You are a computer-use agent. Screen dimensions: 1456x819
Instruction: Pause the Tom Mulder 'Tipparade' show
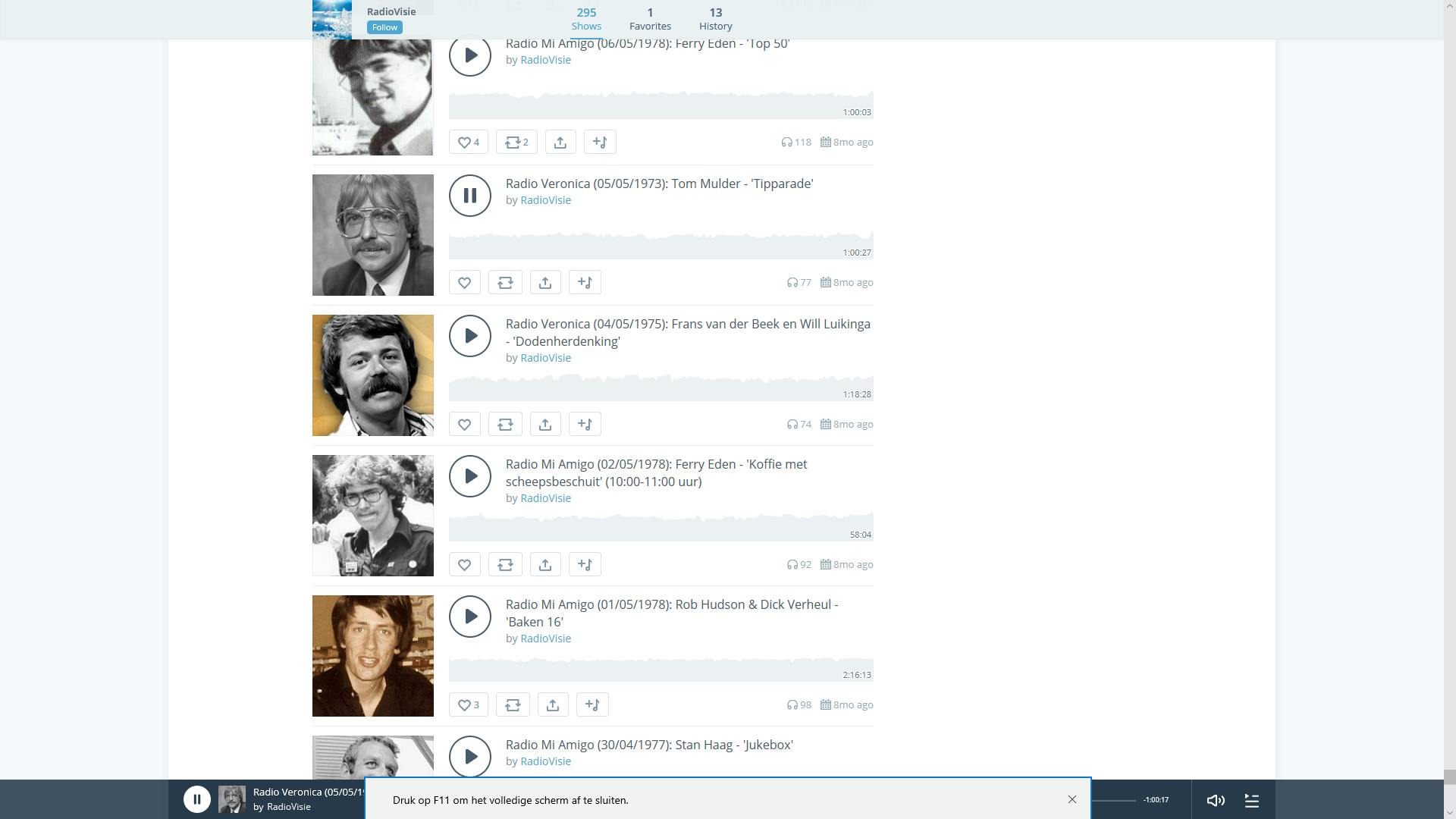click(469, 196)
